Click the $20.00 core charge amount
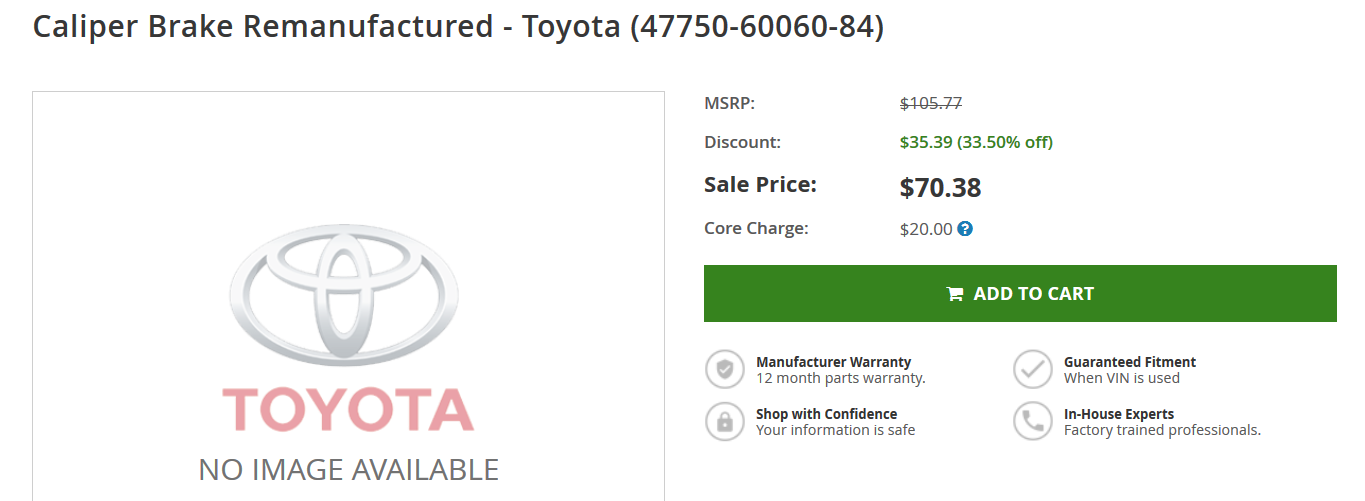1365x501 pixels. (926, 229)
